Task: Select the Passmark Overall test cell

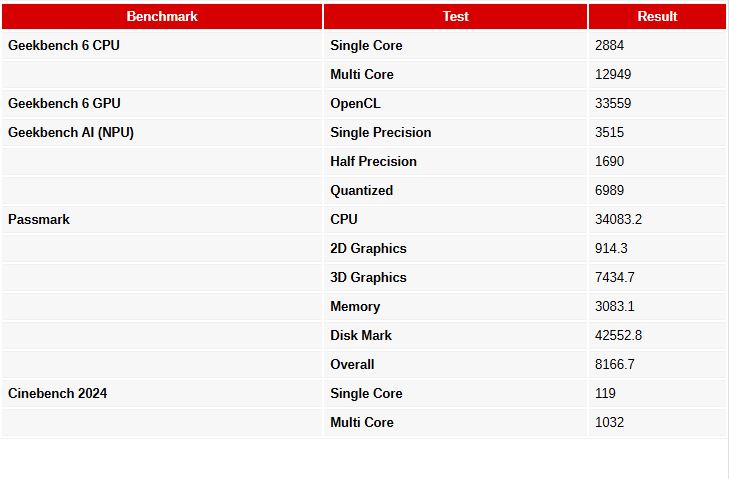Action: click(x=352, y=364)
